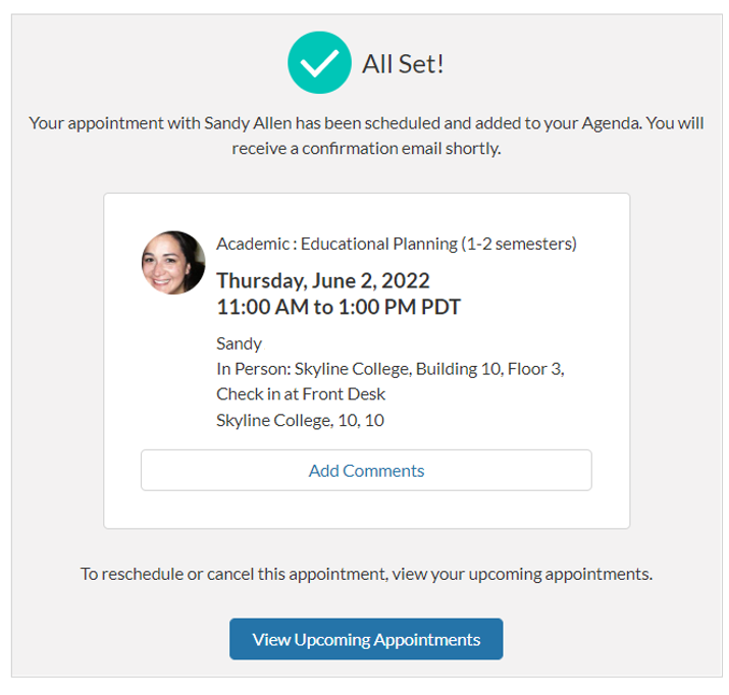Image resolution: width=729 pixels, height=695 pixels.
Task: Click the word "Agenda" in the confirmation message
Action: [602, 124]
